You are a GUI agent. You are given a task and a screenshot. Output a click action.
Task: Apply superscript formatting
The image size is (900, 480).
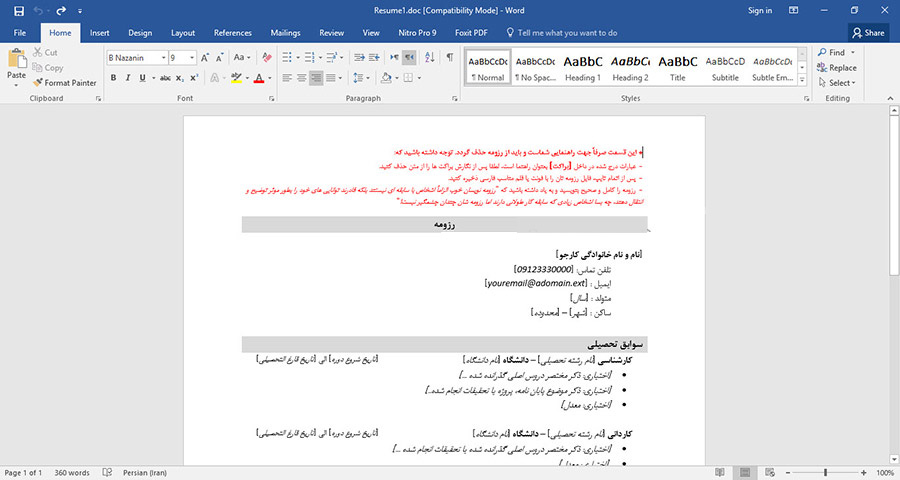(x=194, y=78)
